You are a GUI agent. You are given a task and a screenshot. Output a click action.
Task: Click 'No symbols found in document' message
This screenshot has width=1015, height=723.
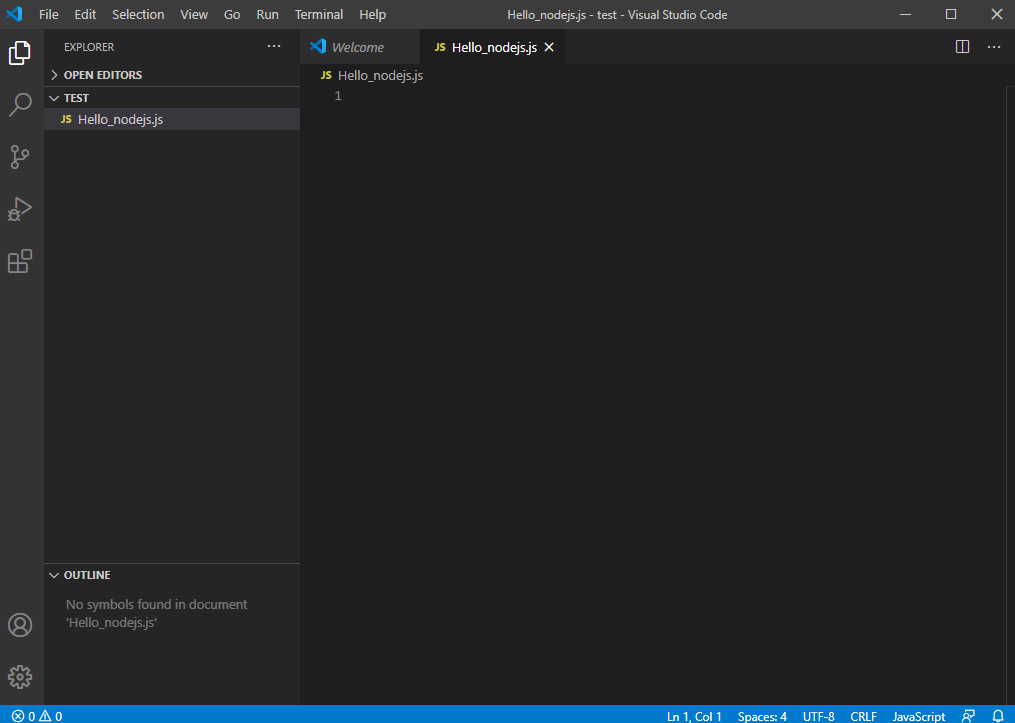coord(157,604)
